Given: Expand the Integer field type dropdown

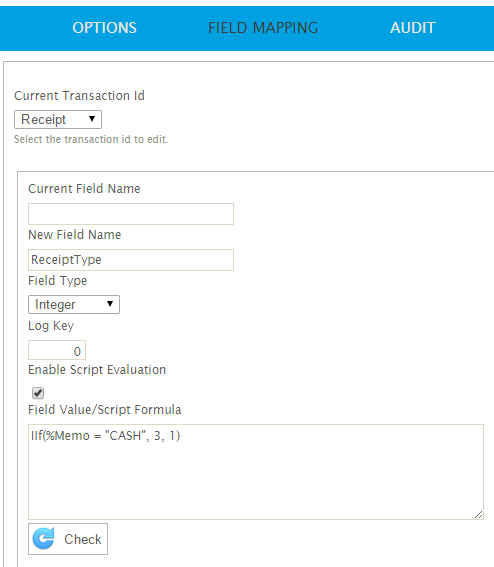Looking at the screenshot, I should click(x=74, y=304).
